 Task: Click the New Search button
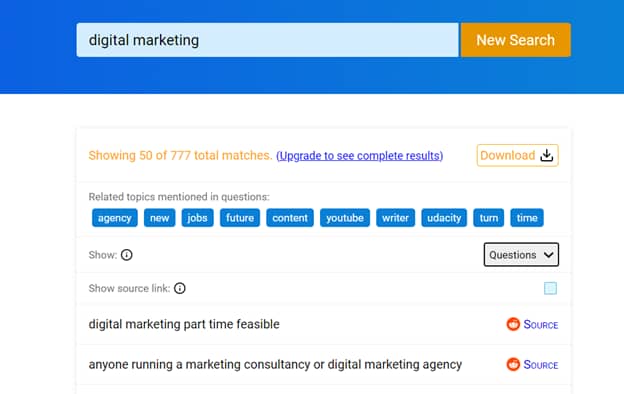[516, 40]
